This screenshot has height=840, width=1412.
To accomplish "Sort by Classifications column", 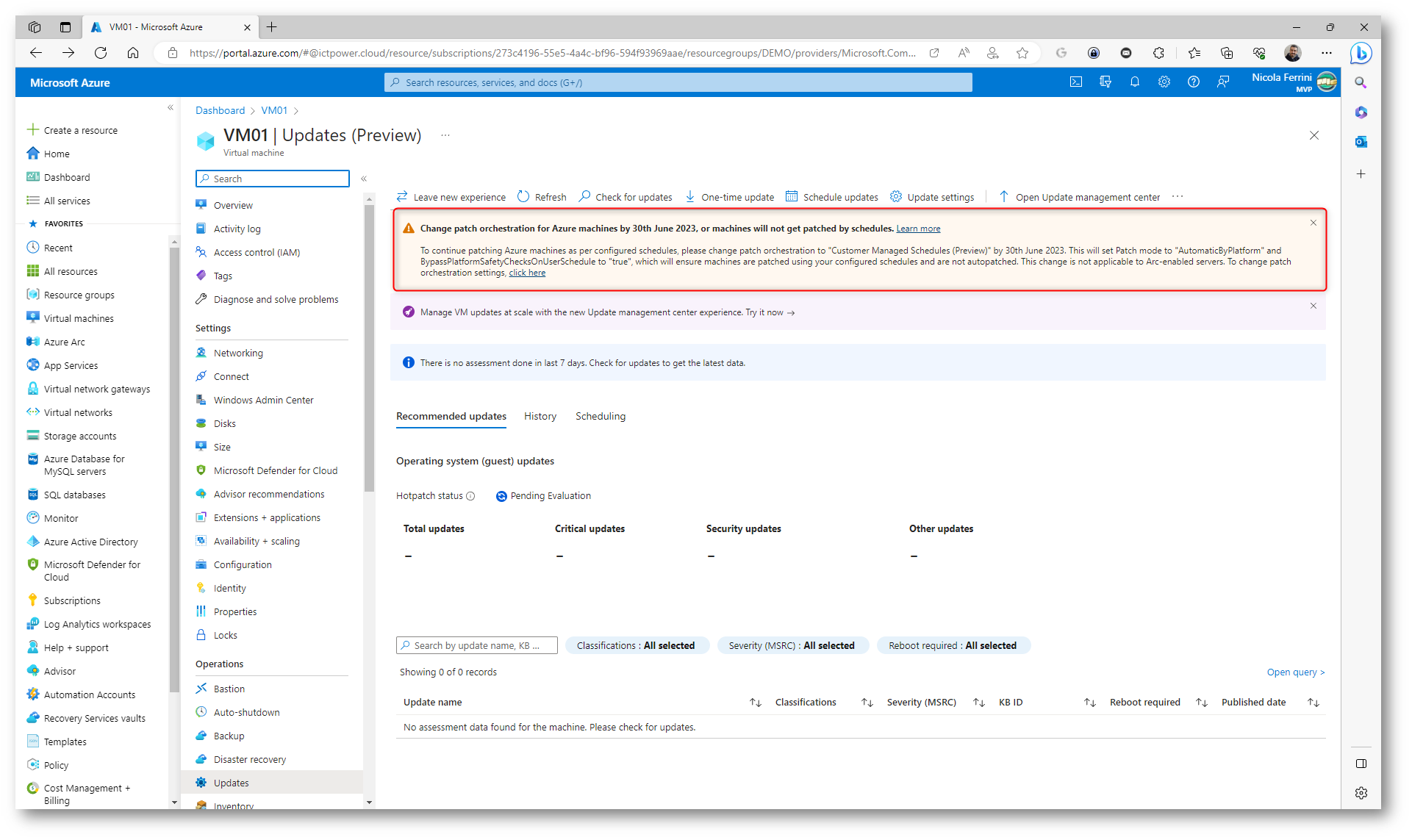I will 867,703.
